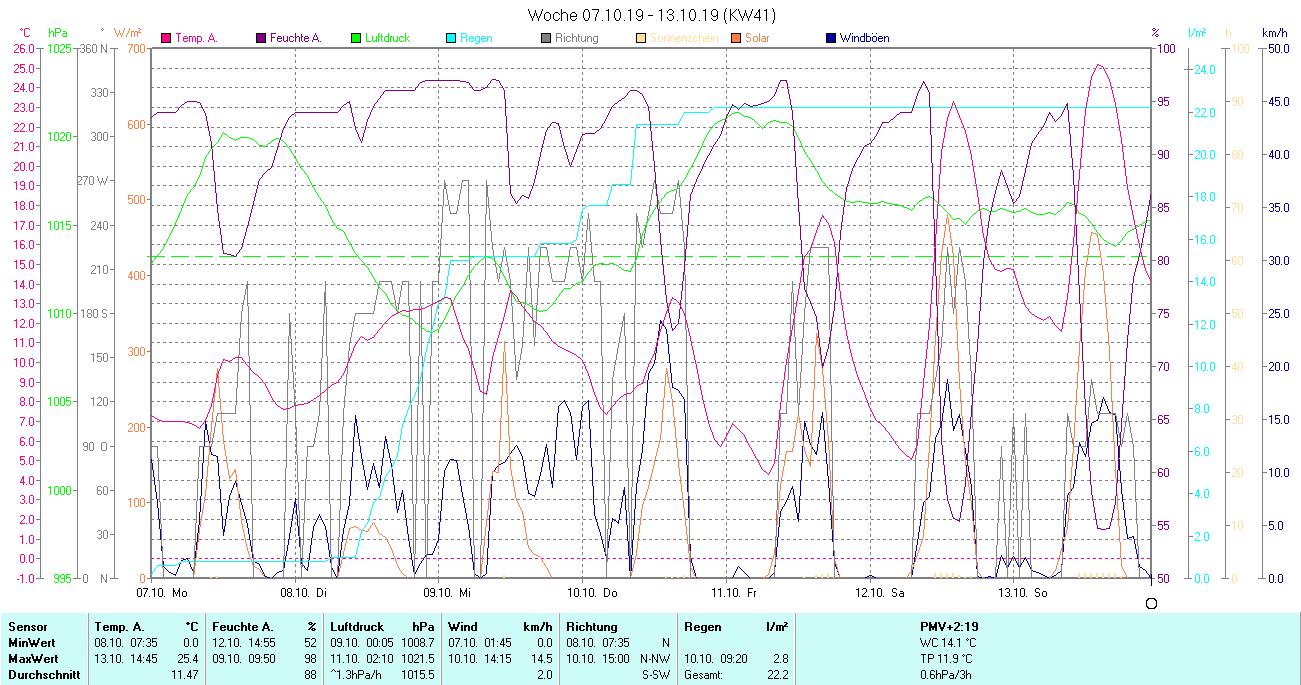Viewport: 1301px width, 685px height.
Task: Click the '07.10. Mo' date label on the x-axis
Action: (x=161, y=593)
